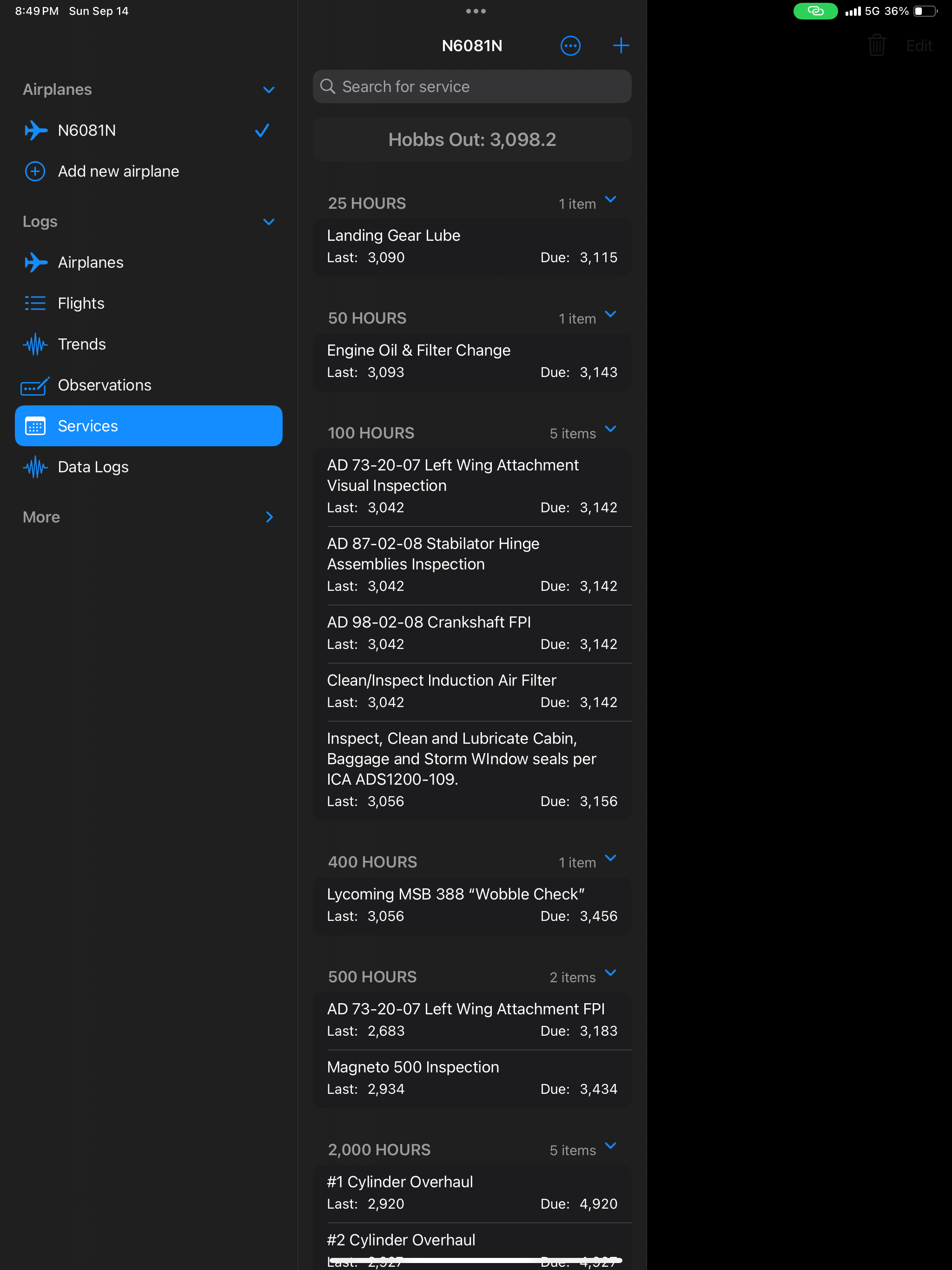Open the Observations log
This screenshot has height=1270, width=952.
pos(149,385)
